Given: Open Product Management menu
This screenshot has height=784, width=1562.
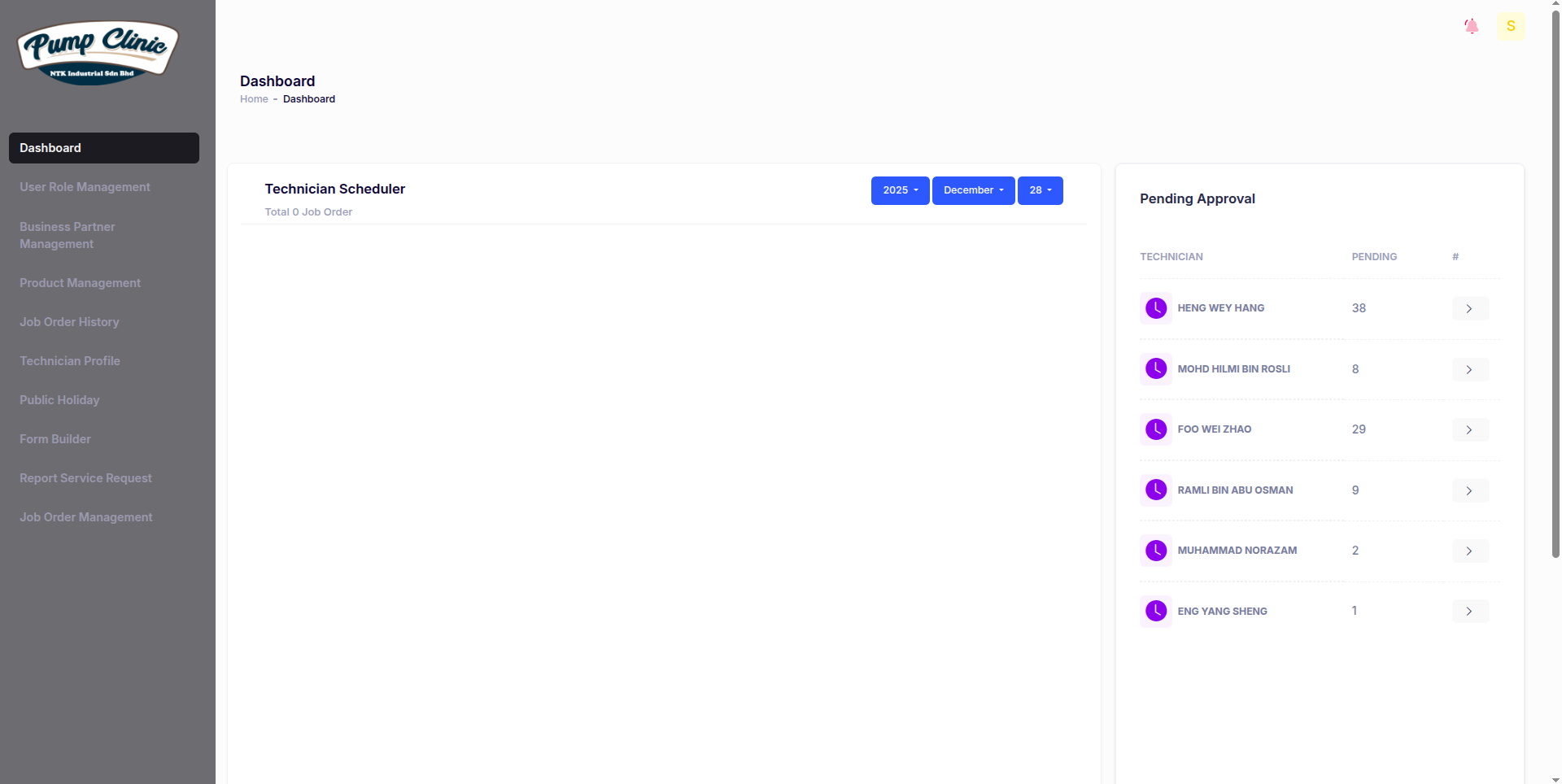Looking at the screenshot, I should 104,283.
